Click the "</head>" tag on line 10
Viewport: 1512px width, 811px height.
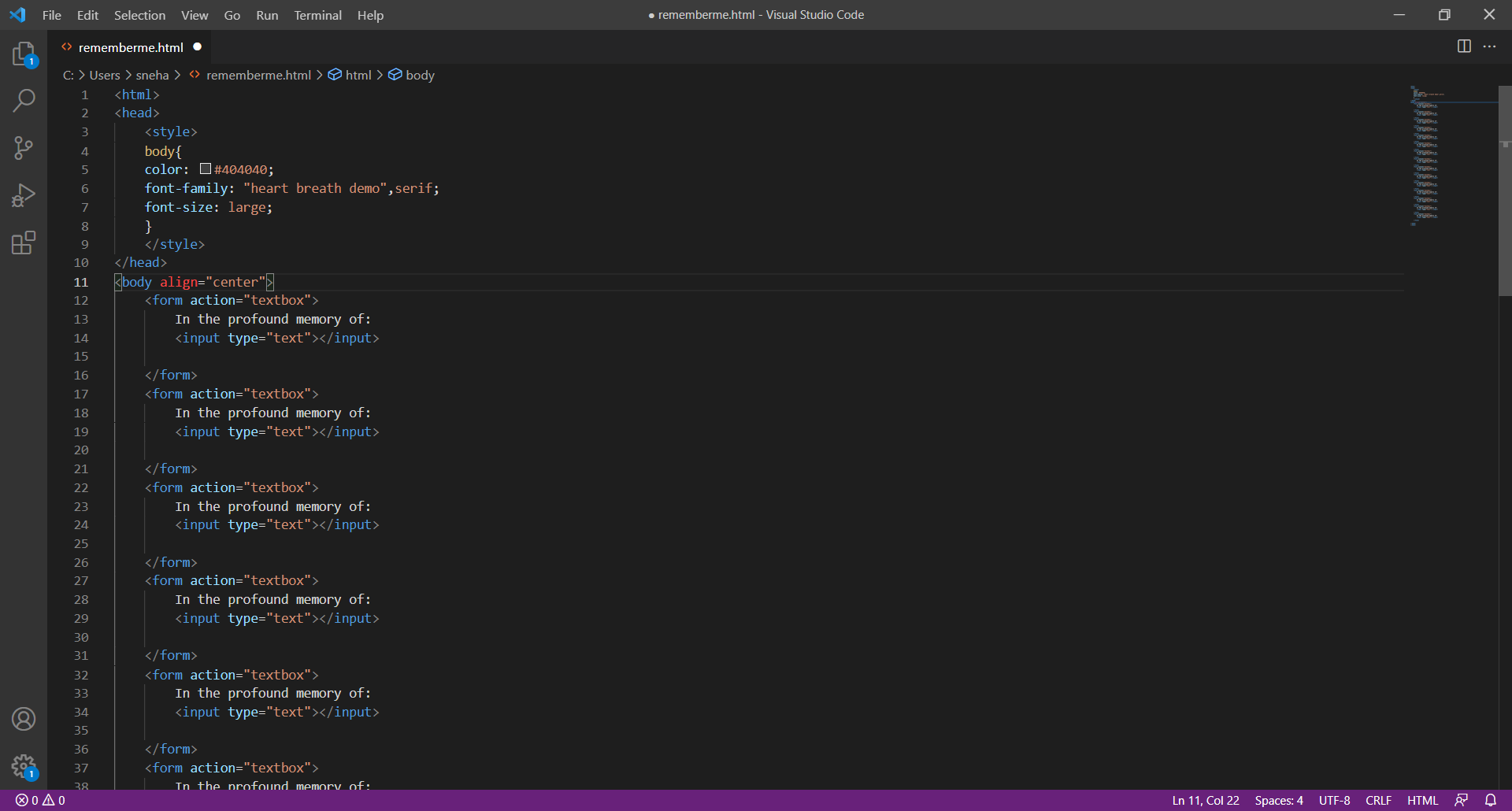point(141,262)
